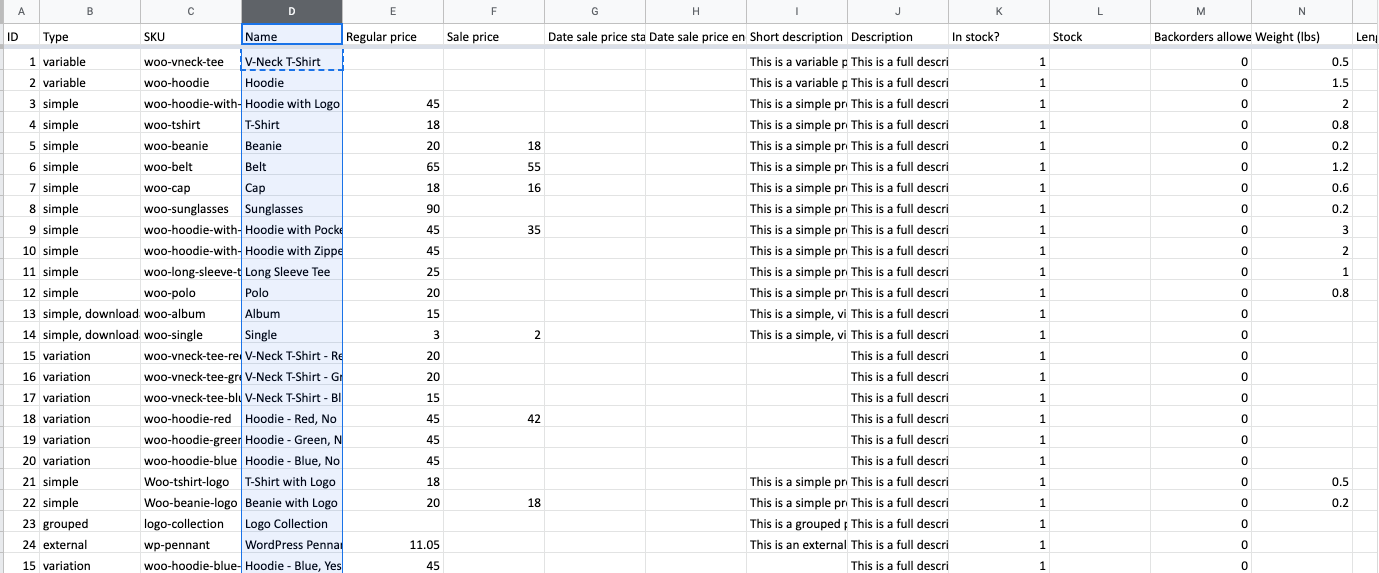Select the 'Logo Collection' name cell
Image resolution: width=1379 pixels, height=573 pixels.
click(291, 524)
